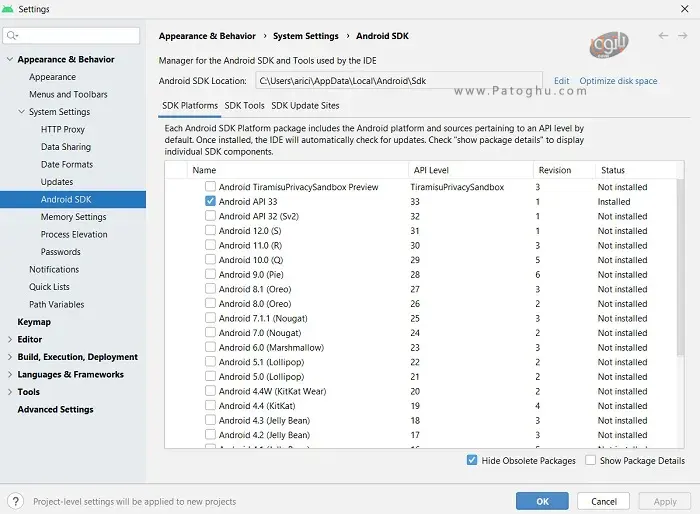Select Data Sharing settings
Screen dimensions: 700x514
click(66, 146)
